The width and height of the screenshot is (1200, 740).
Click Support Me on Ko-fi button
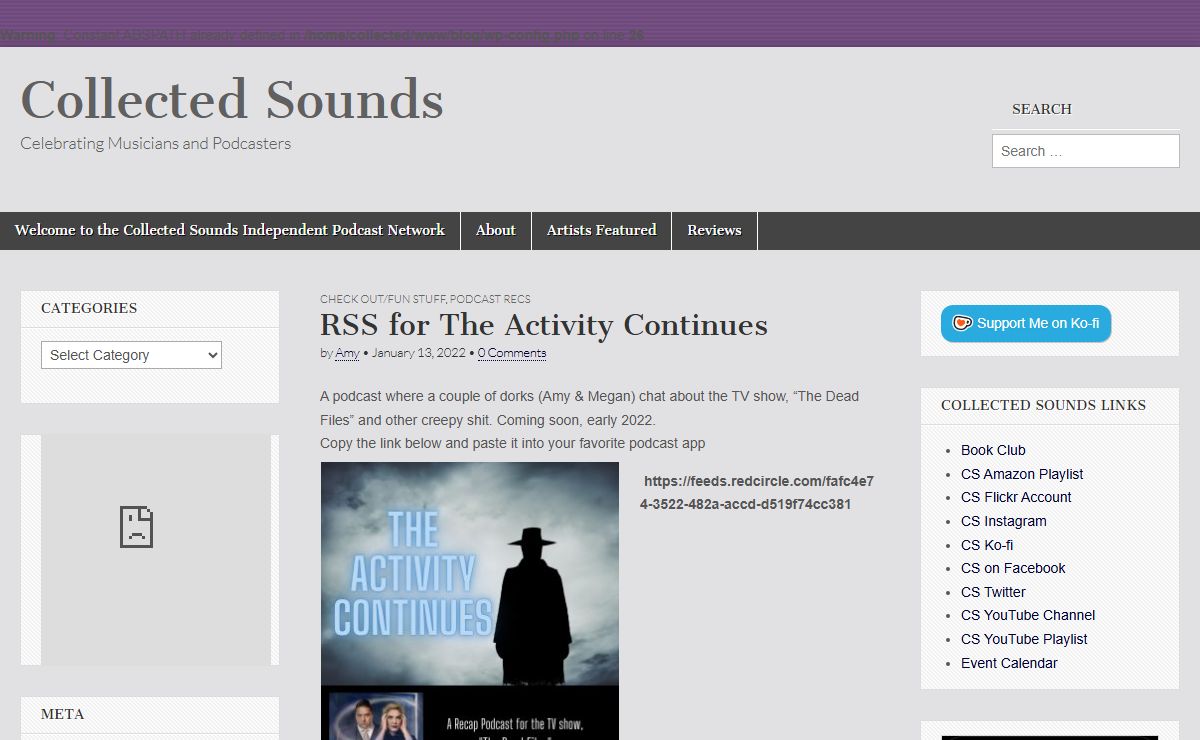[x=1026, y=323]
